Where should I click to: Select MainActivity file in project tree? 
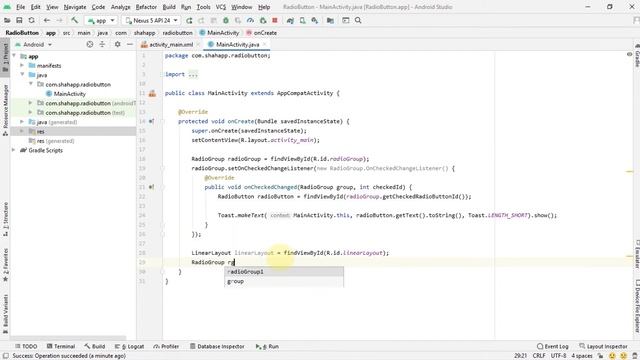66,93
